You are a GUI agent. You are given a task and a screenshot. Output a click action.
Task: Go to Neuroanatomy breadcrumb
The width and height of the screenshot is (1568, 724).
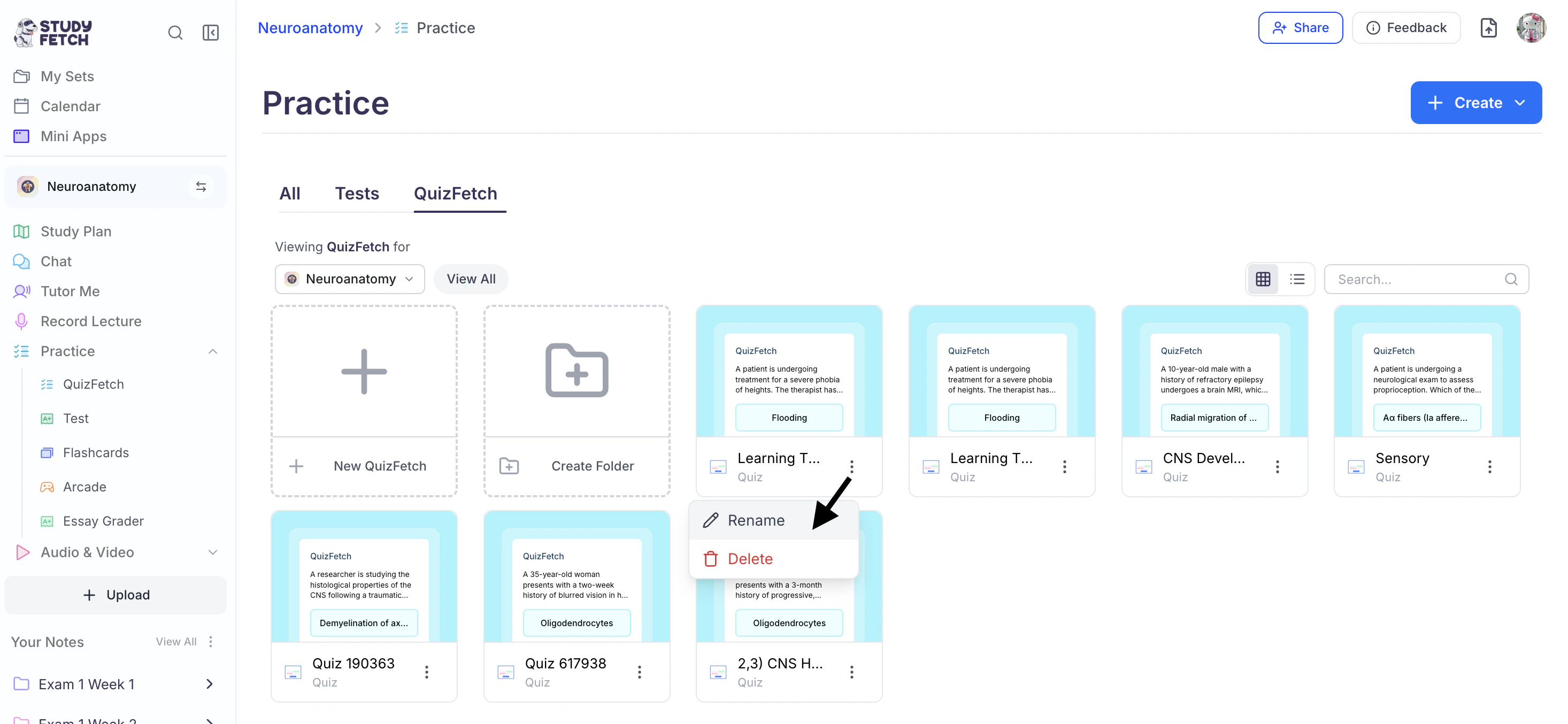click(x=310, y=27)
